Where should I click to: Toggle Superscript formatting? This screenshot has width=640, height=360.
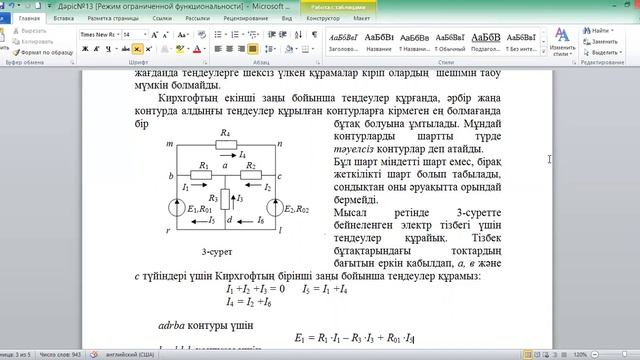[x=148, y=49]
